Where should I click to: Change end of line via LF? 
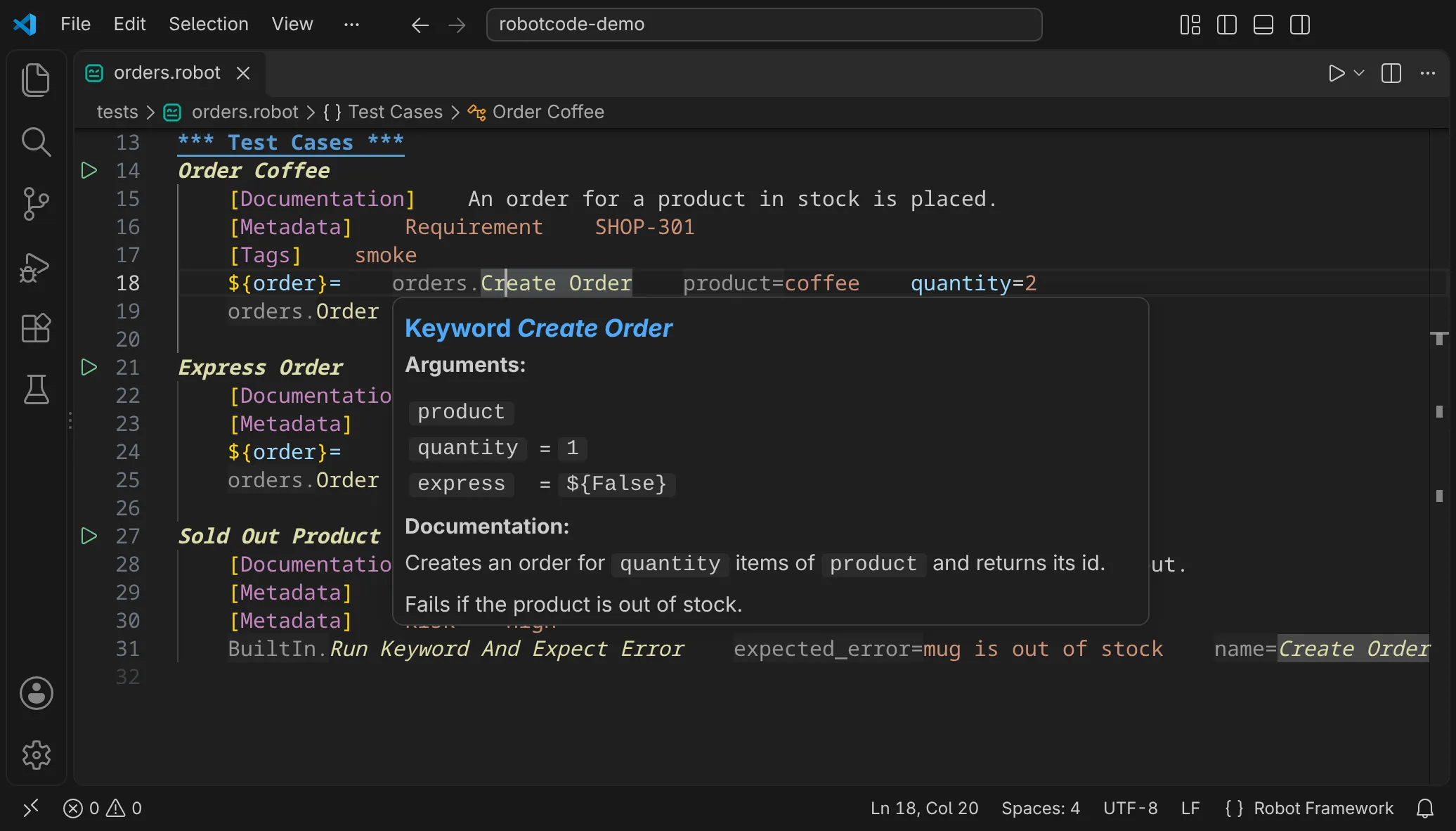[1190, 809]
